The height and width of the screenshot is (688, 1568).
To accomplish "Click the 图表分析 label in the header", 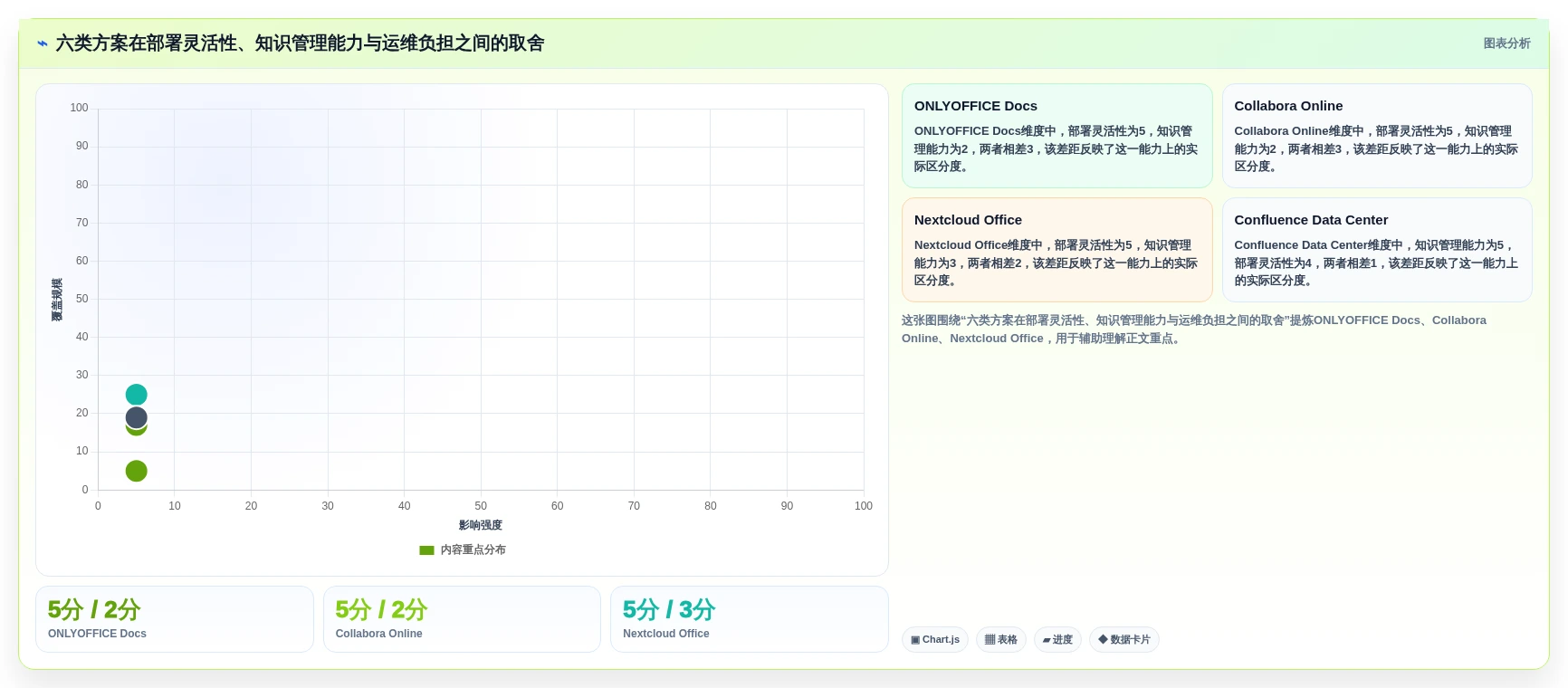I will tap(1506, 43).
